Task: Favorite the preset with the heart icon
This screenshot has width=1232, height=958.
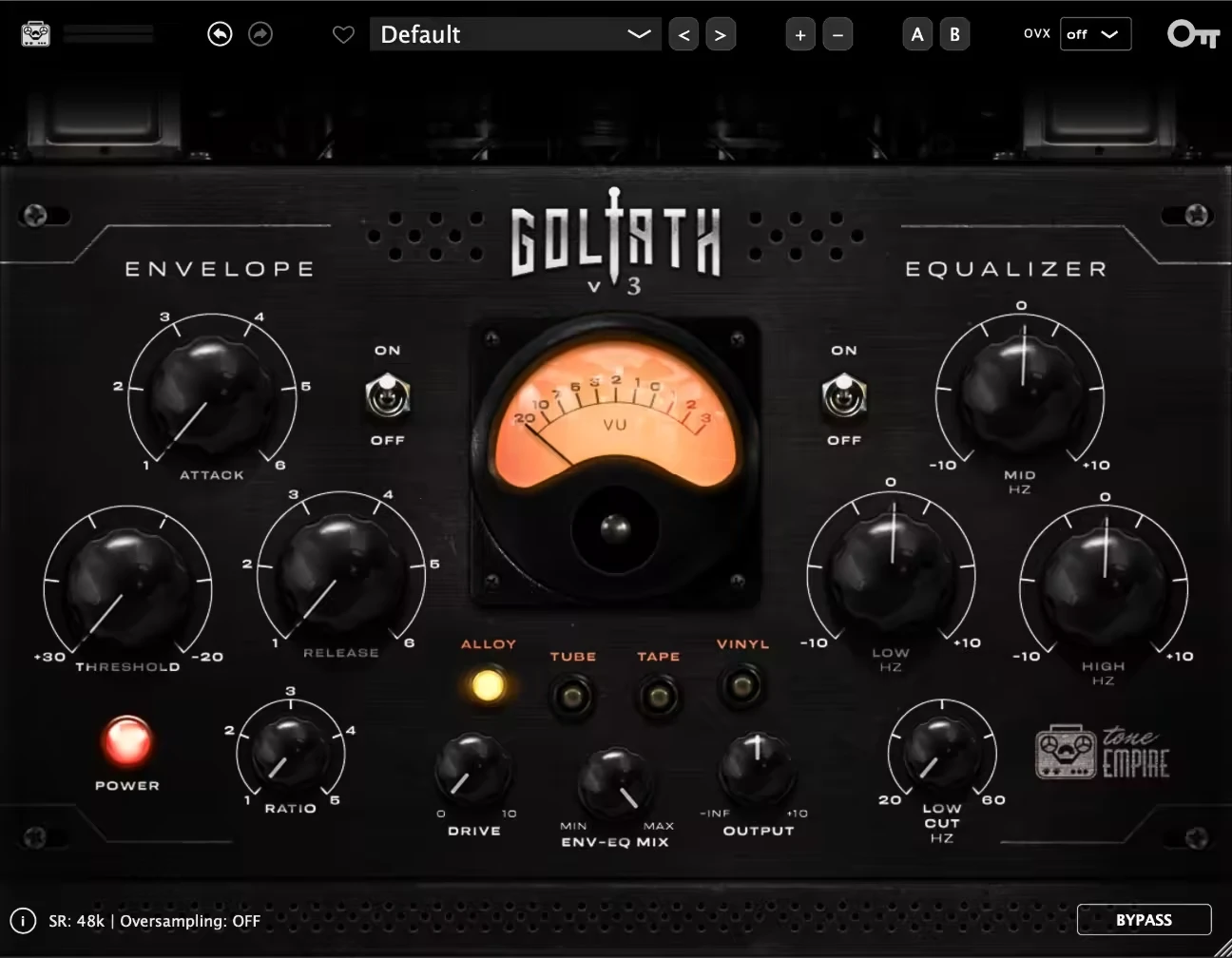Action: pyautogui.click(x=343, y=35)
